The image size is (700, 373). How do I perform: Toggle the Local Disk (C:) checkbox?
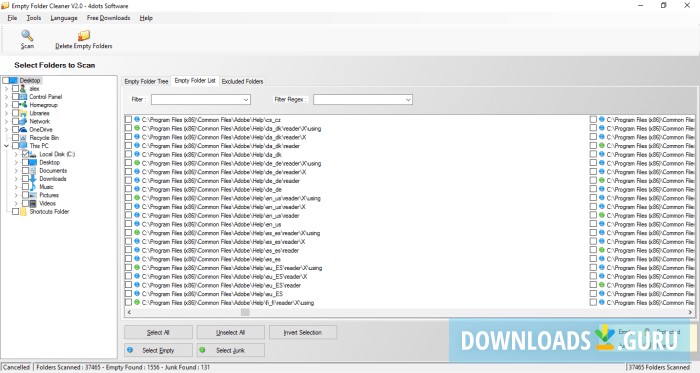tap(25, 154)
